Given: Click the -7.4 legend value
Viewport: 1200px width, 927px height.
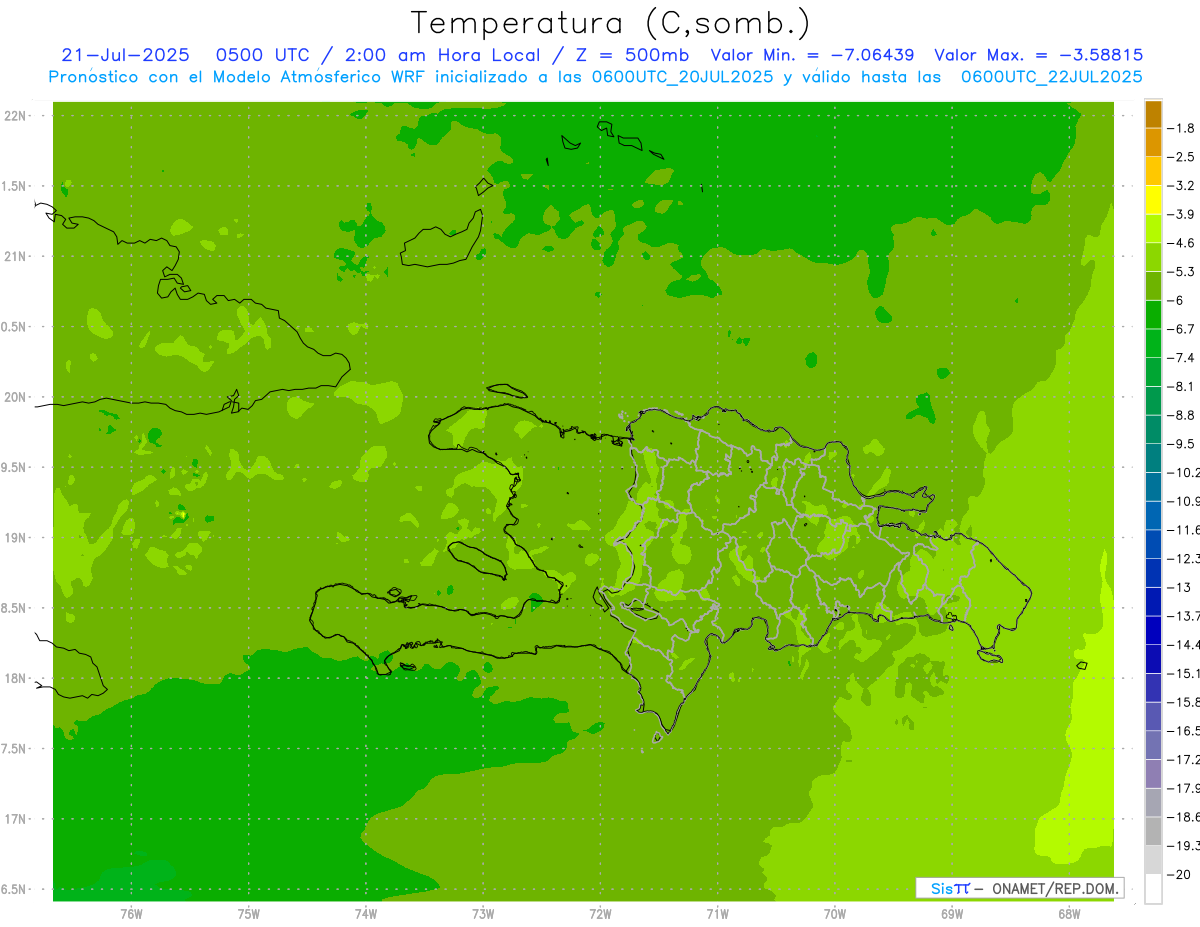Looking at the screenshot, I should (x=1180, y=358).
